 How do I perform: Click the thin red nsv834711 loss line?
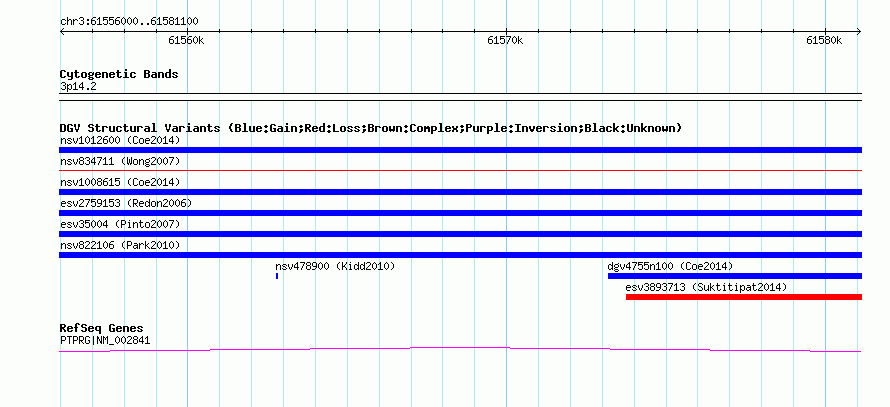pos(460,170)
